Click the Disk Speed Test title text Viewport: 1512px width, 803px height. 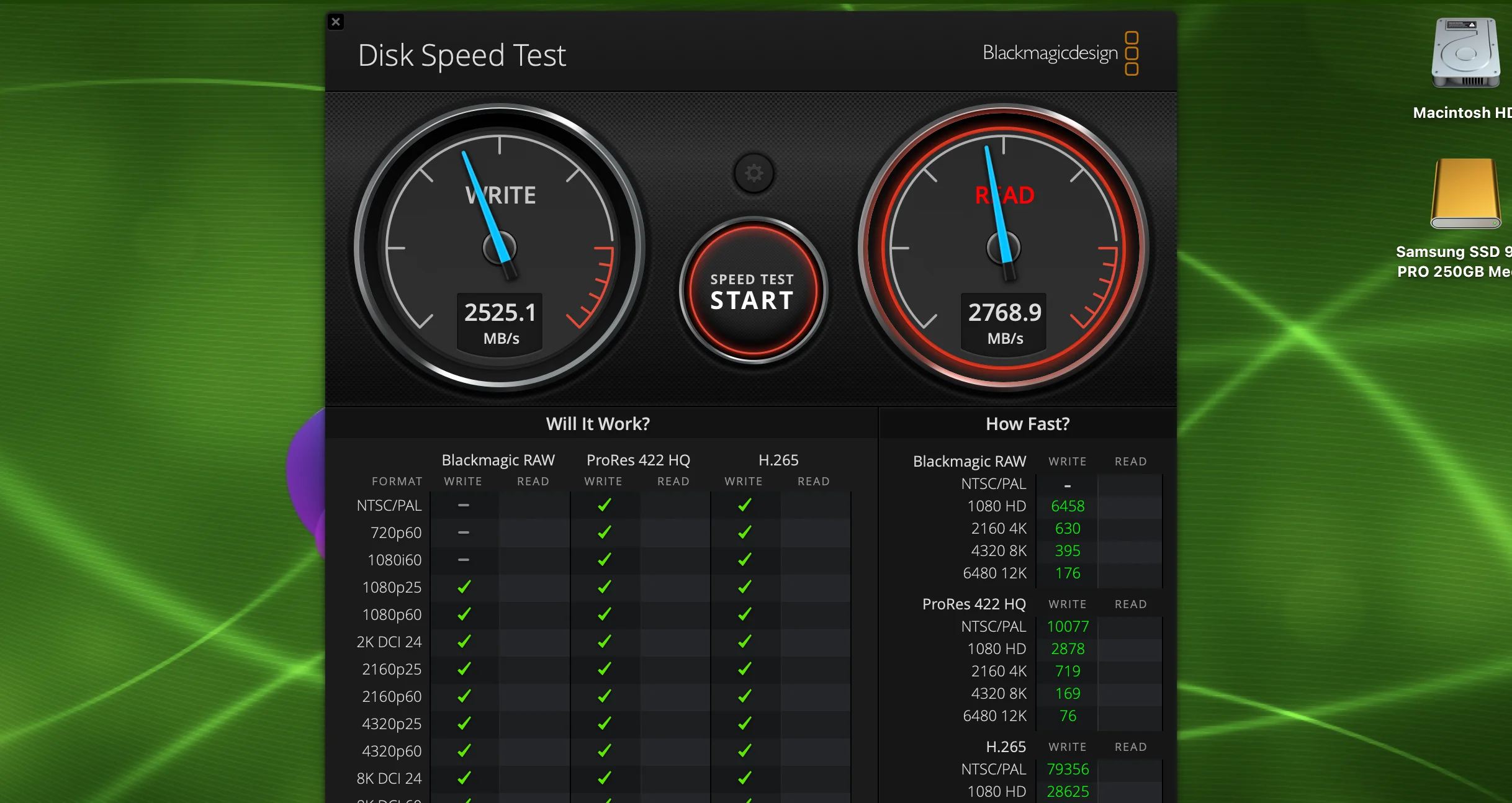[462, 55]
